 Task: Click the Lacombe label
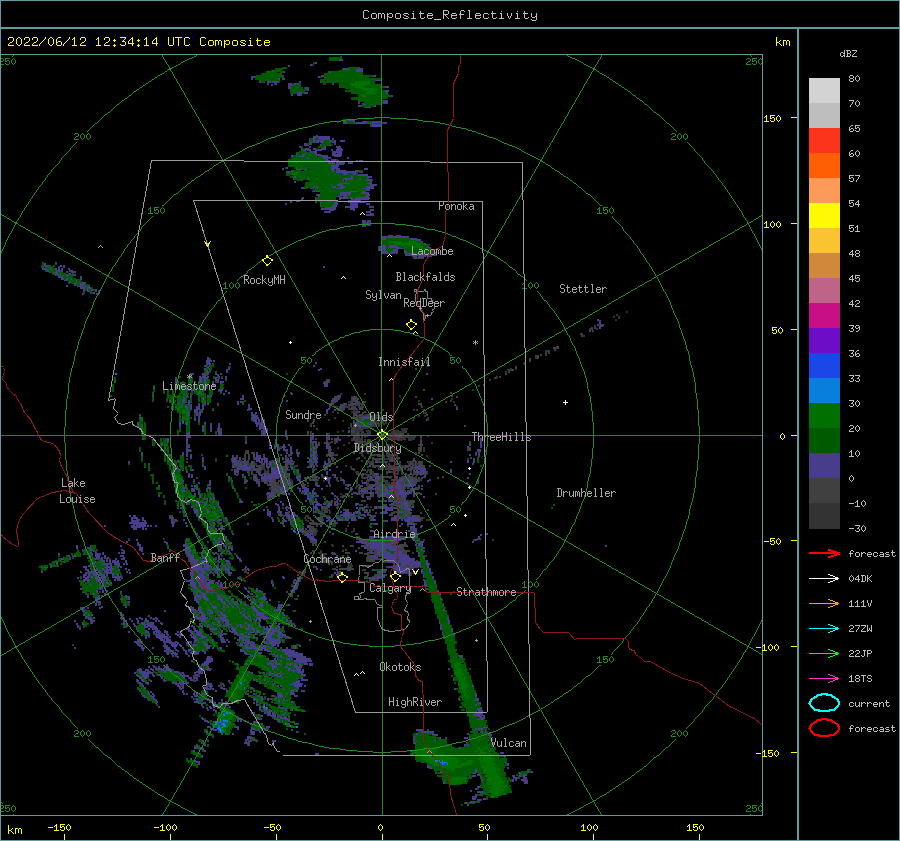click(432, 251)
